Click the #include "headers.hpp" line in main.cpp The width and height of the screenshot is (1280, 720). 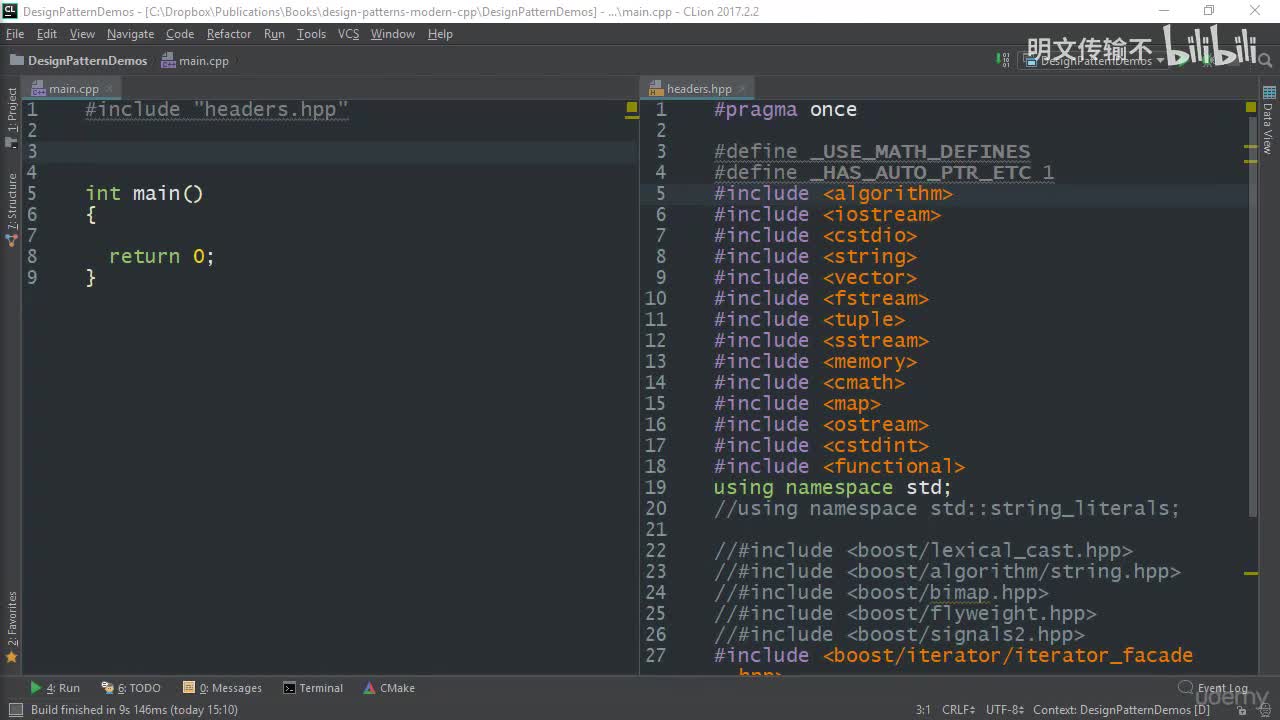[x=217, y=109]
